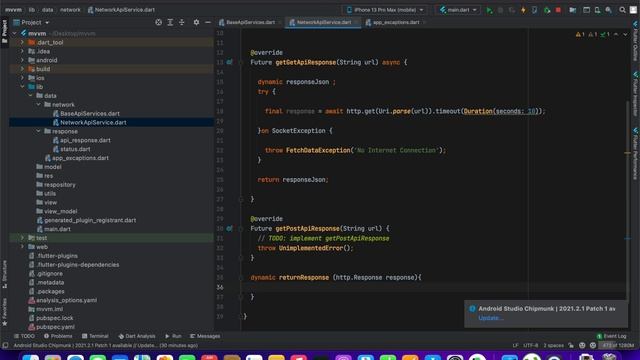Click Expand All icon in Project panel header

coord(170,22)
